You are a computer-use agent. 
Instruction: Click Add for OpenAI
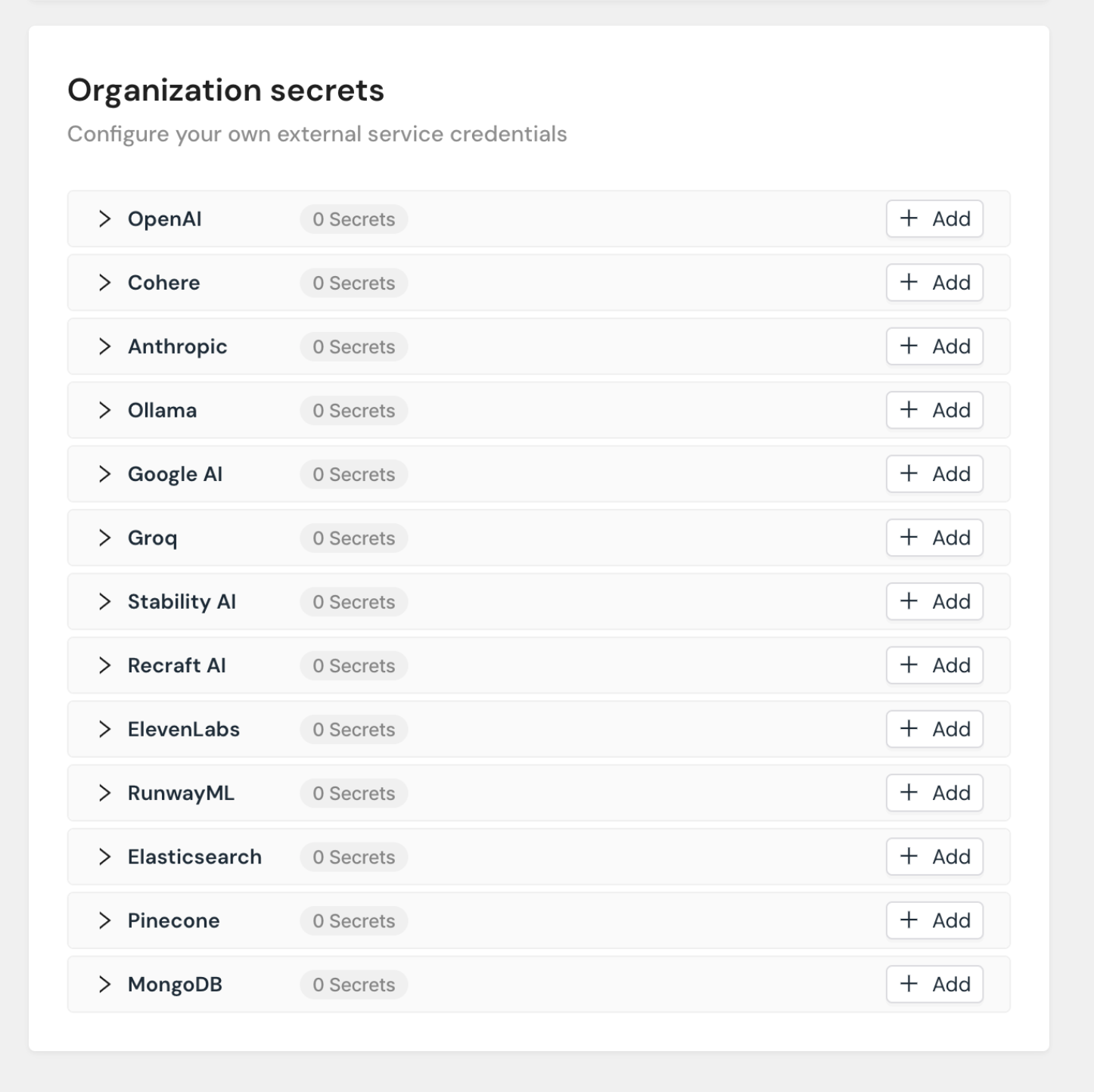[934, 219]
